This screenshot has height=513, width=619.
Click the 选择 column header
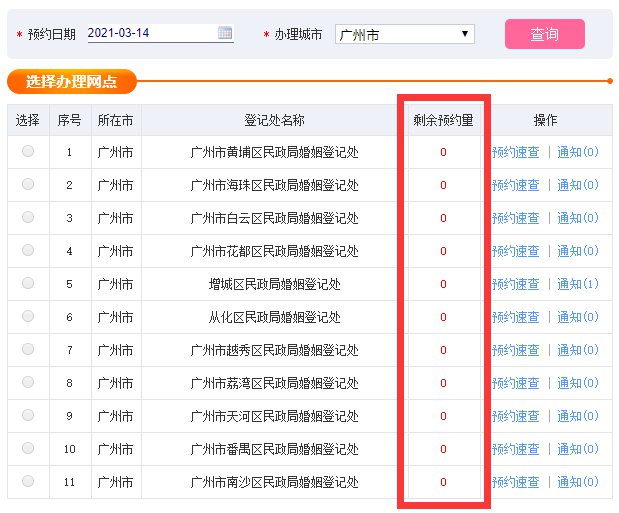point(28,120)
